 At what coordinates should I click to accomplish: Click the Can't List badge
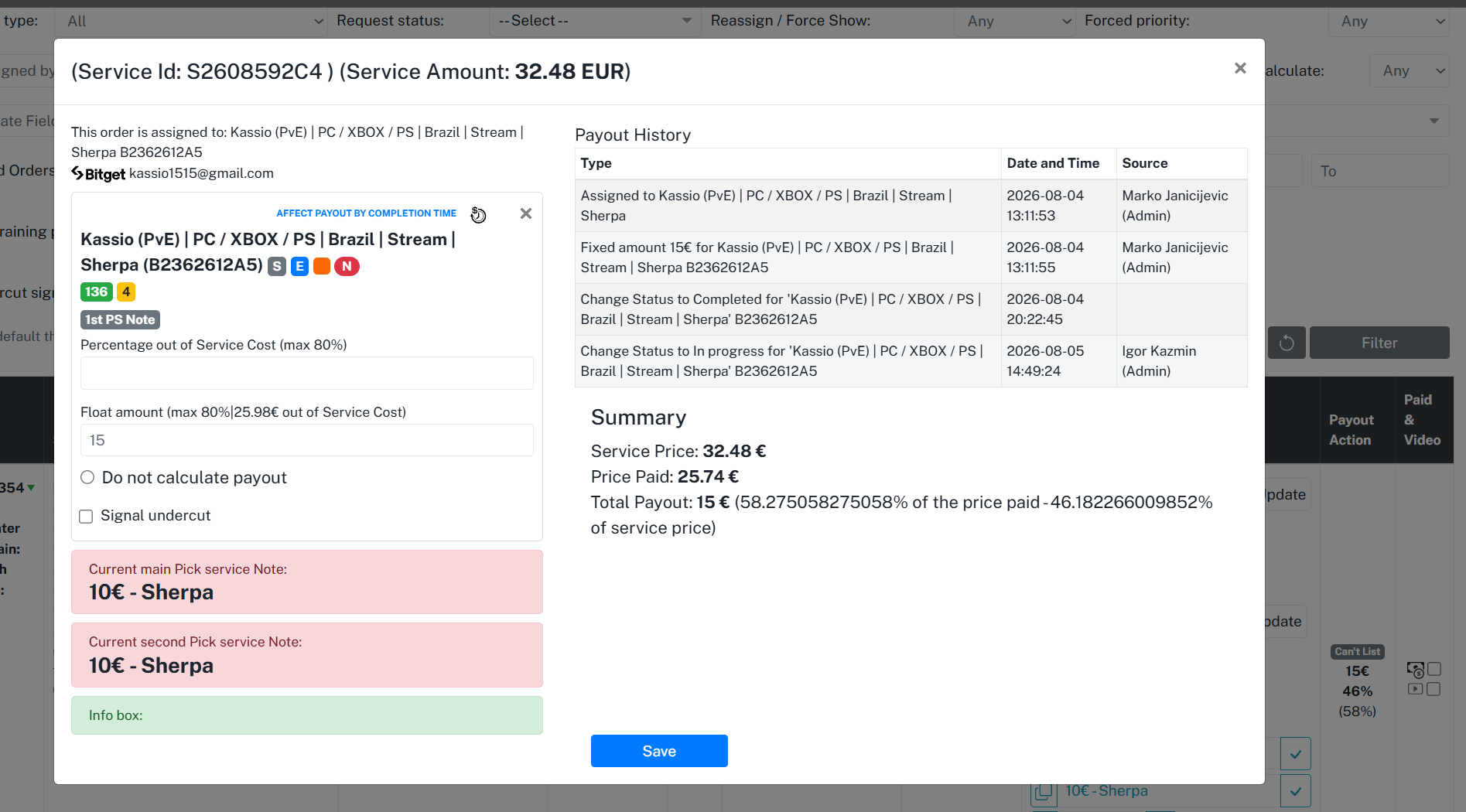(x=1357, y=652)
